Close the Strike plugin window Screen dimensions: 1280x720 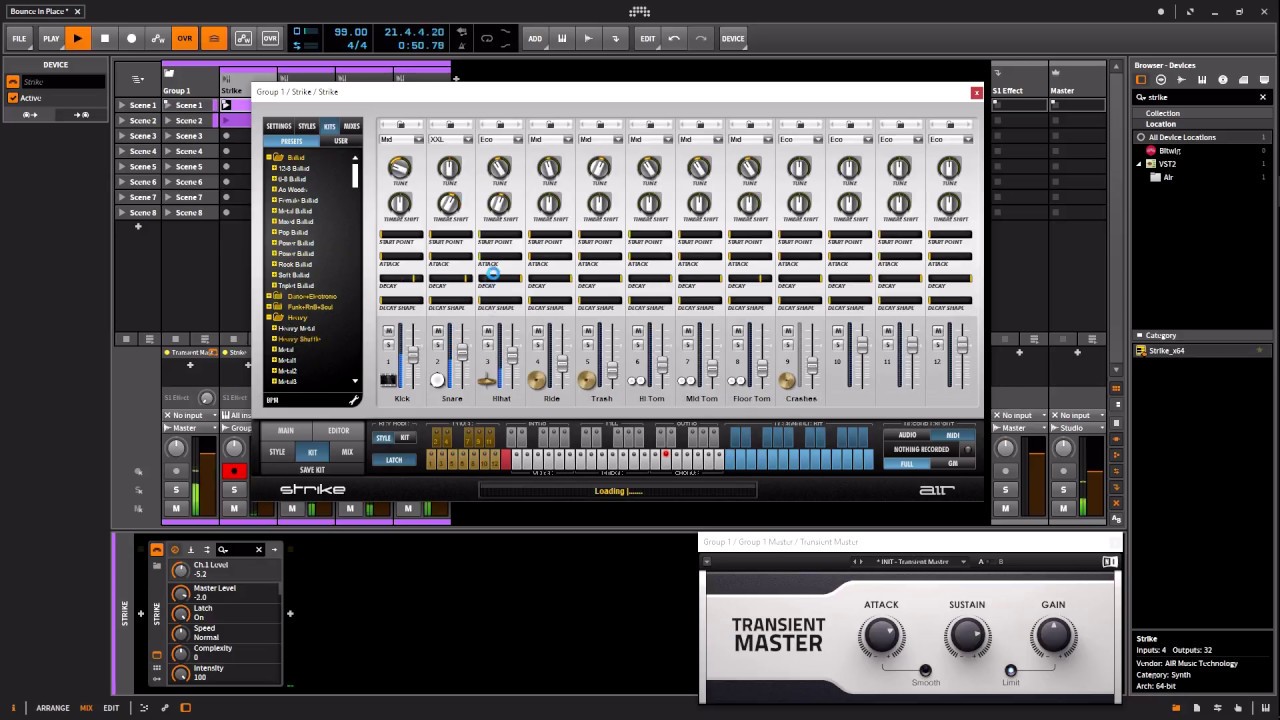pyautogui.click(x=976, y=92)
